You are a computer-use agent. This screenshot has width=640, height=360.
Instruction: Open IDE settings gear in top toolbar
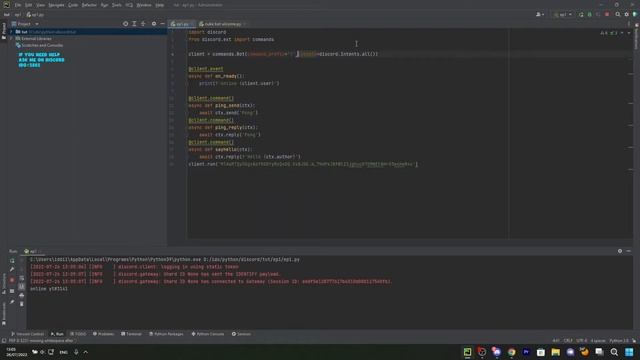627,14
